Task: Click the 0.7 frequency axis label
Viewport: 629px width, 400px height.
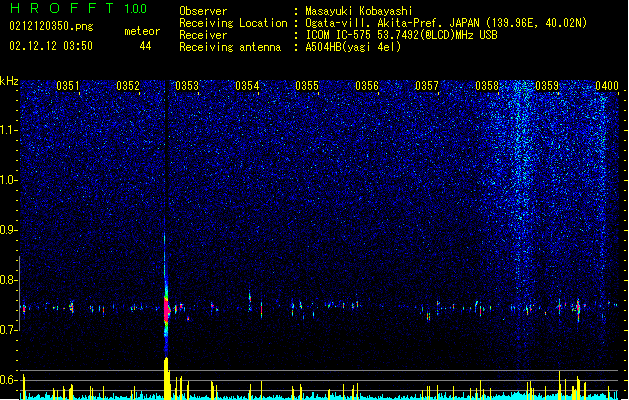Action: [x=8, y=330]
